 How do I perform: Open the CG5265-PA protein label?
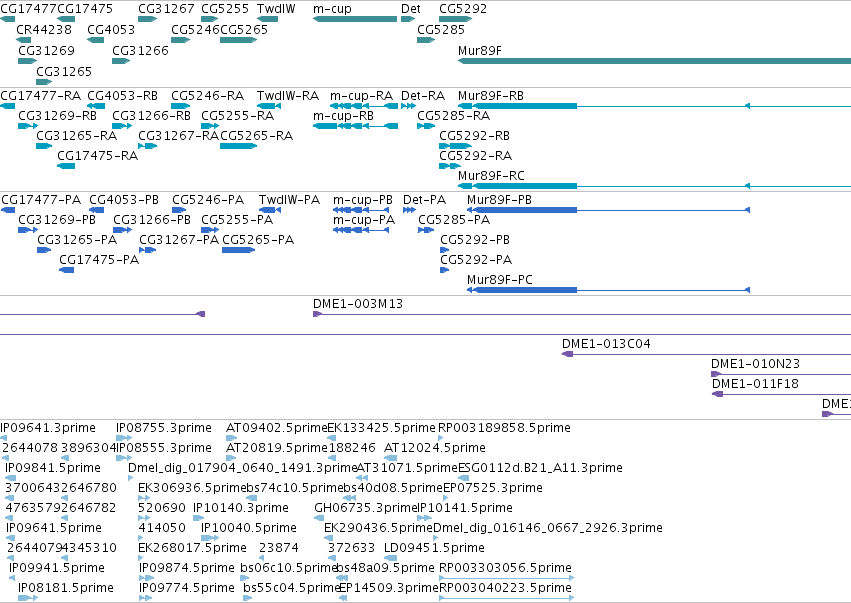[x=258, y=239]
